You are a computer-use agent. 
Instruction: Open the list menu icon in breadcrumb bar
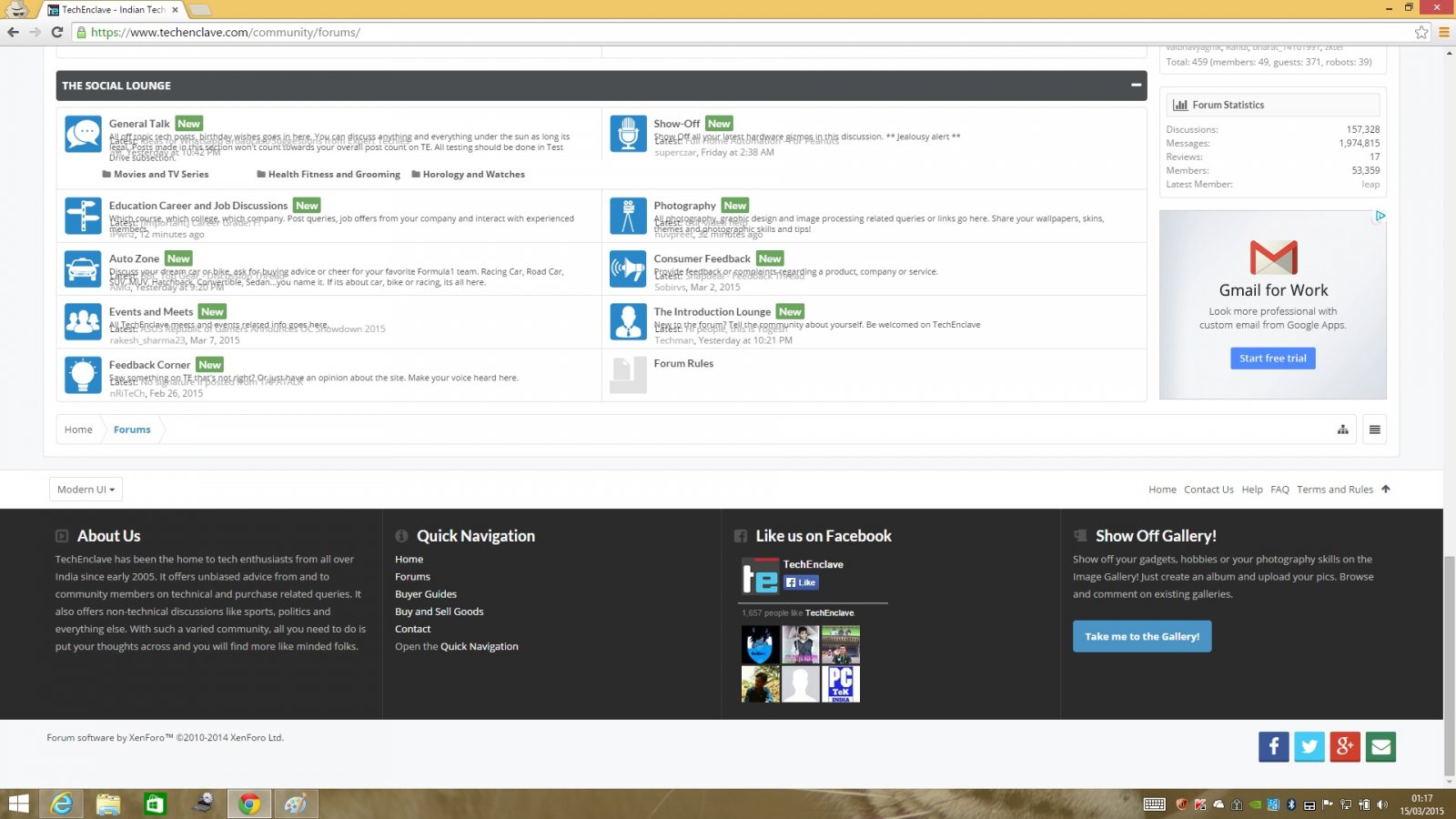pos(1375,430)
